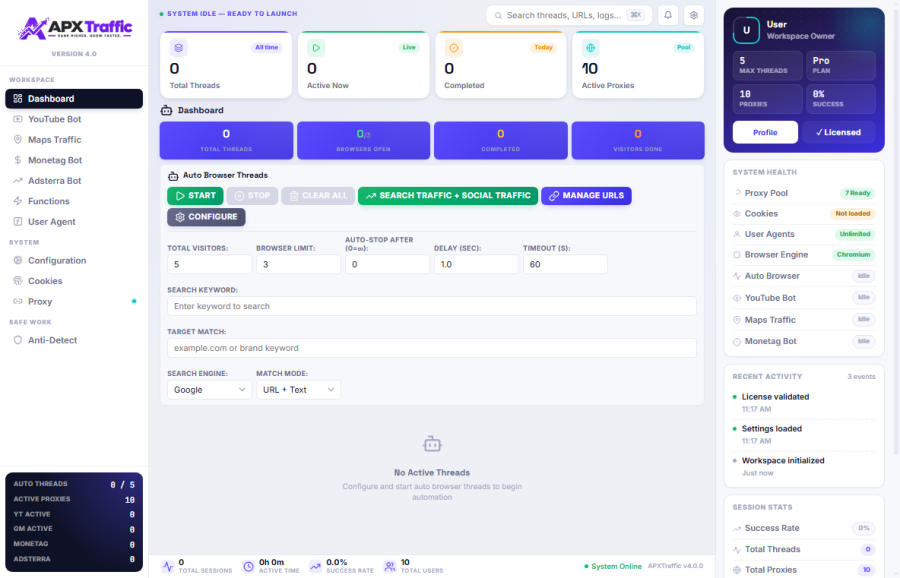Click the Target Match input
This screenshot has width=900, height=578.
[432, 348]
